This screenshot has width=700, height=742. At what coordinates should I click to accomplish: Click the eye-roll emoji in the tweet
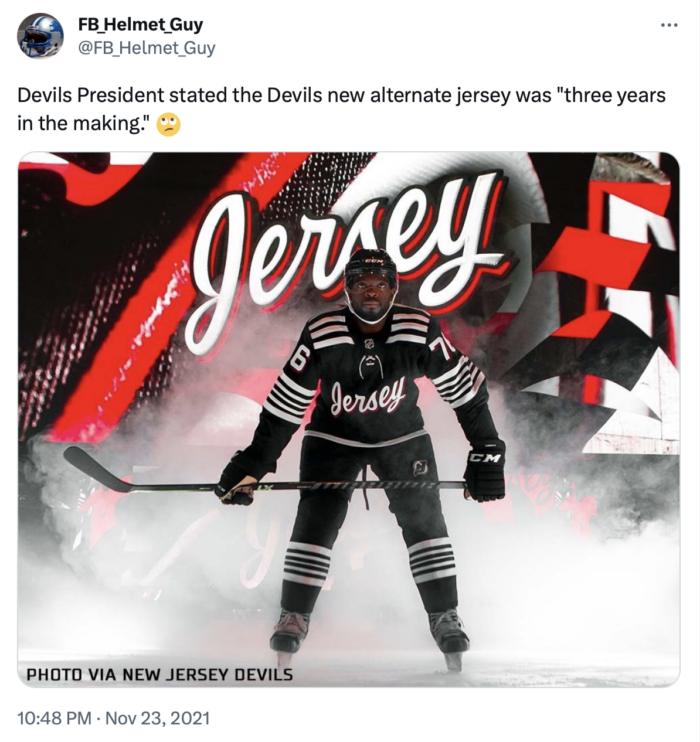pos(168,124)
